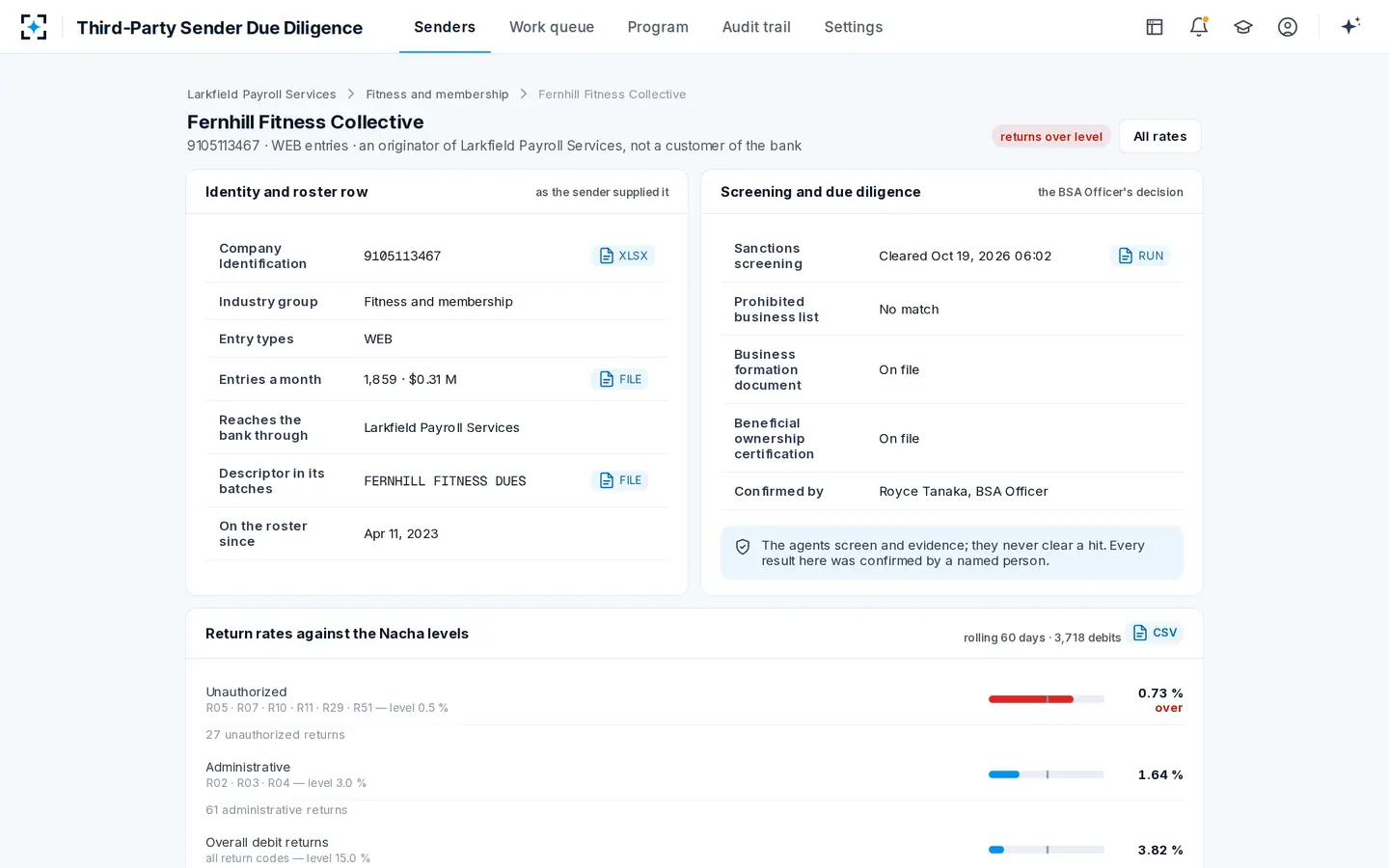This screenshot has height=868, width=1389.
Task: Select the FERNHILL FITNESS DUES descriptor text
Action: [x=445, y=481]
